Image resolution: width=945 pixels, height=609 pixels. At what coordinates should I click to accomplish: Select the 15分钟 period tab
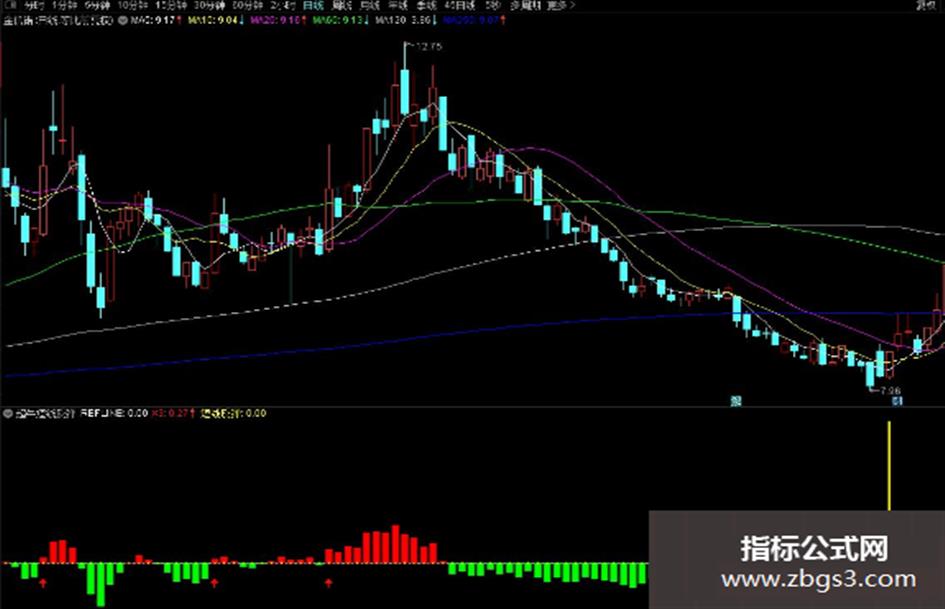click(171, 5)
